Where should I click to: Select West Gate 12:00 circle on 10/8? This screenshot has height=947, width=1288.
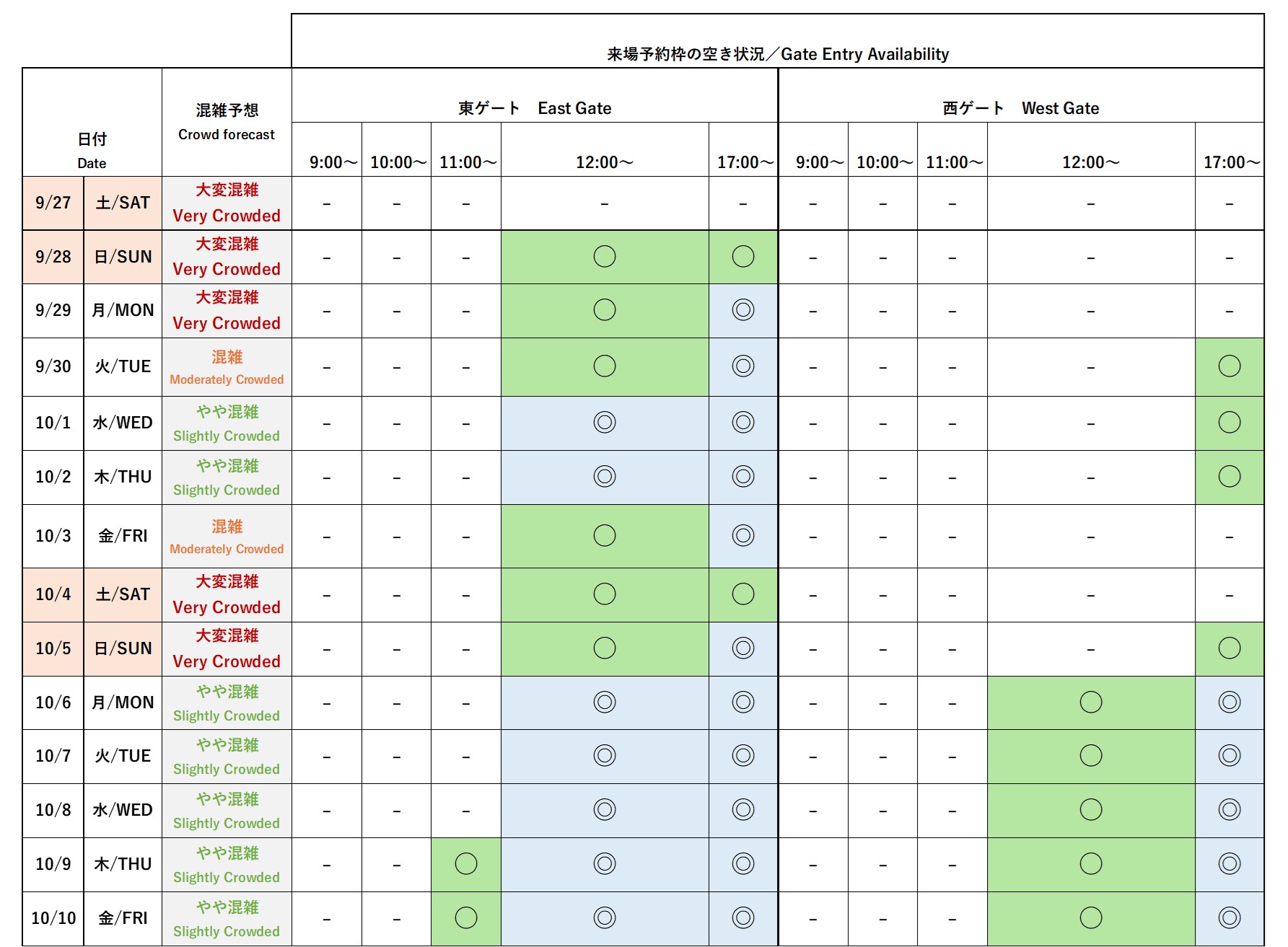[x=1090, y=810]
